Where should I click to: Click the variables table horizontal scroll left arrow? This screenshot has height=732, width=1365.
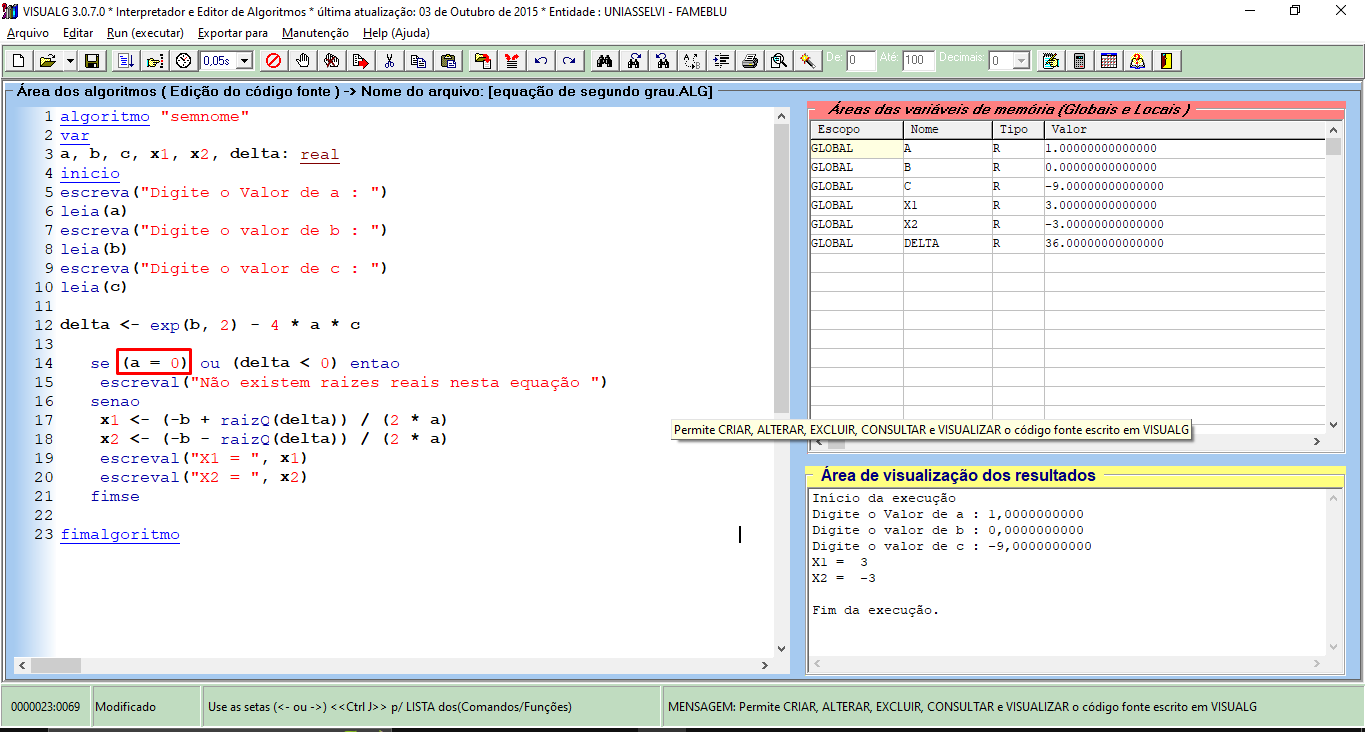(x=817, y=440)
